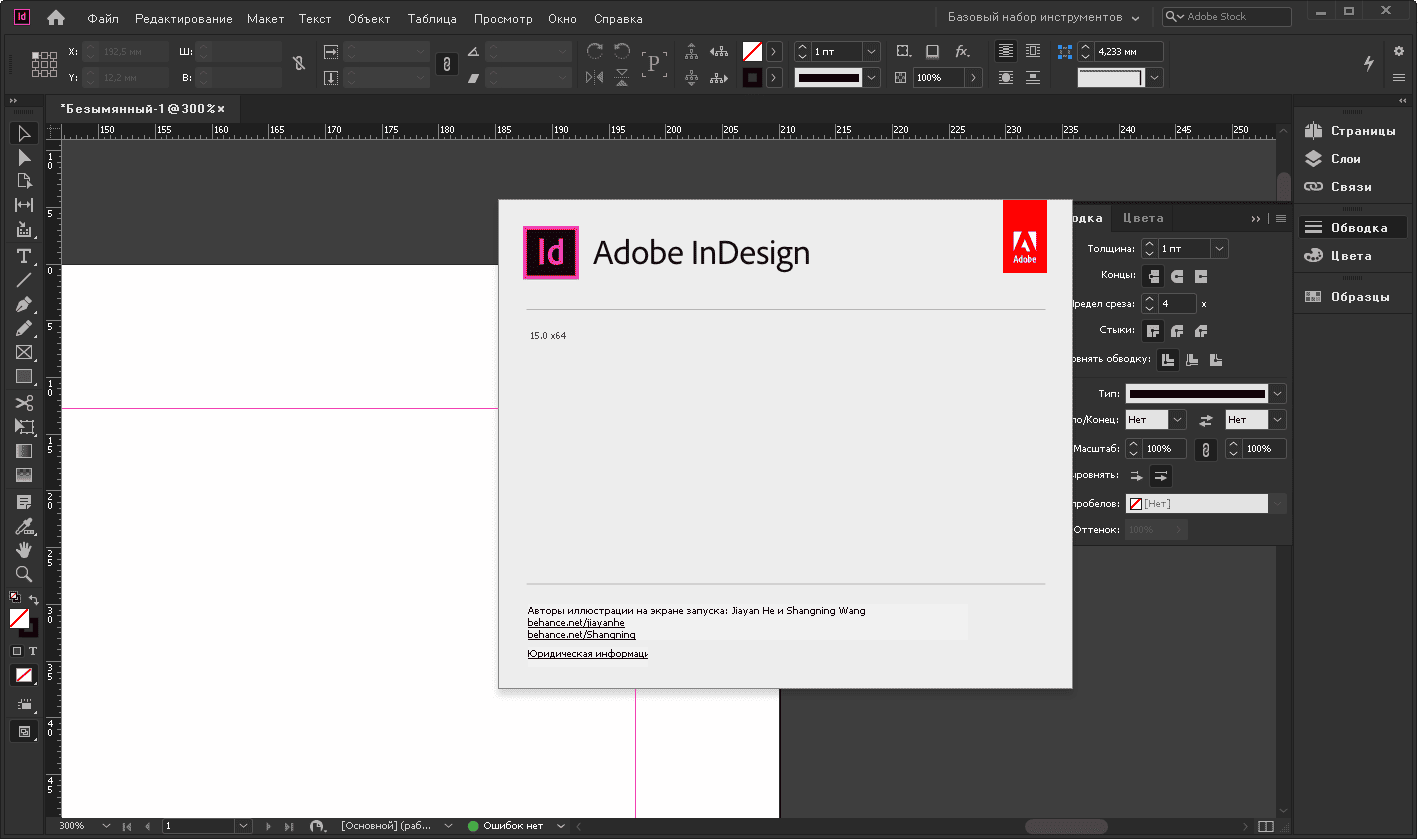Select the Hand tool
The height and width of the screenshot is (840, 1418).
click(x=24, y=550)
